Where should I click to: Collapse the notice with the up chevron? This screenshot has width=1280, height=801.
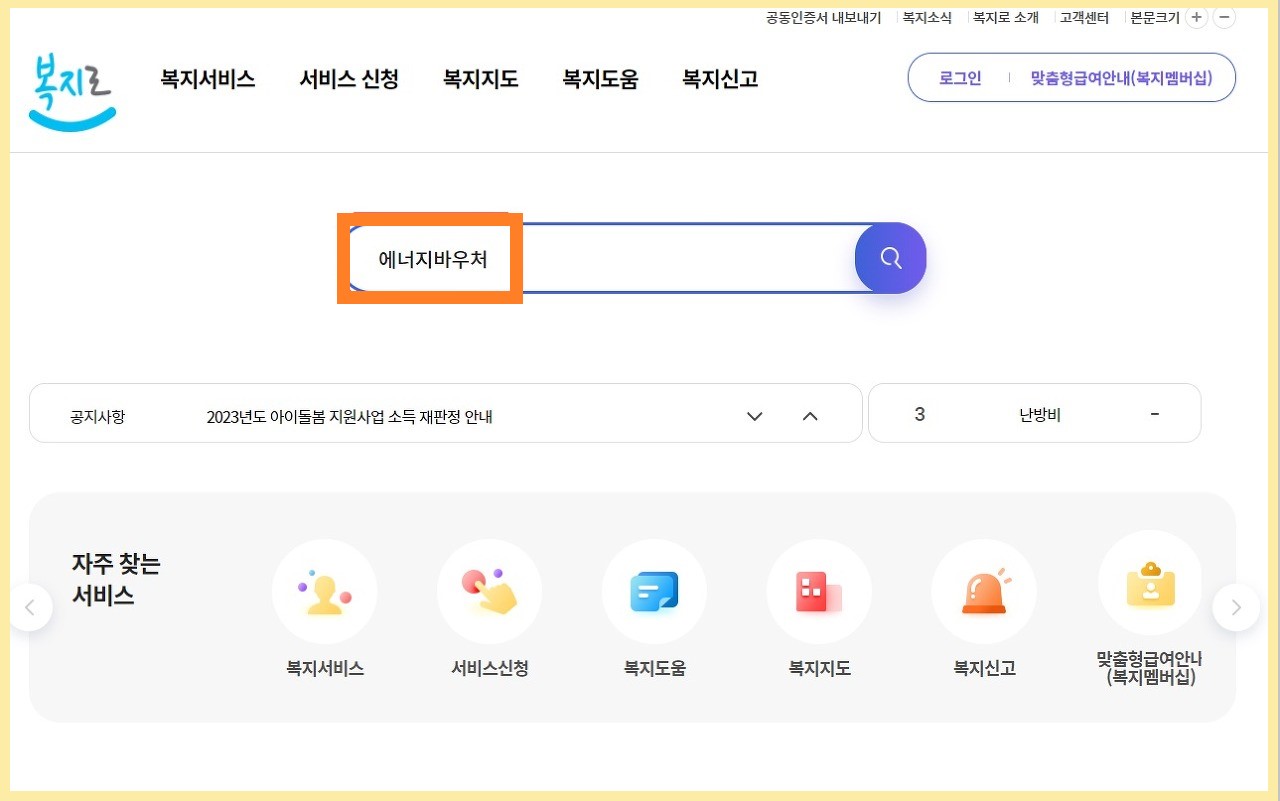coord(810,415)
